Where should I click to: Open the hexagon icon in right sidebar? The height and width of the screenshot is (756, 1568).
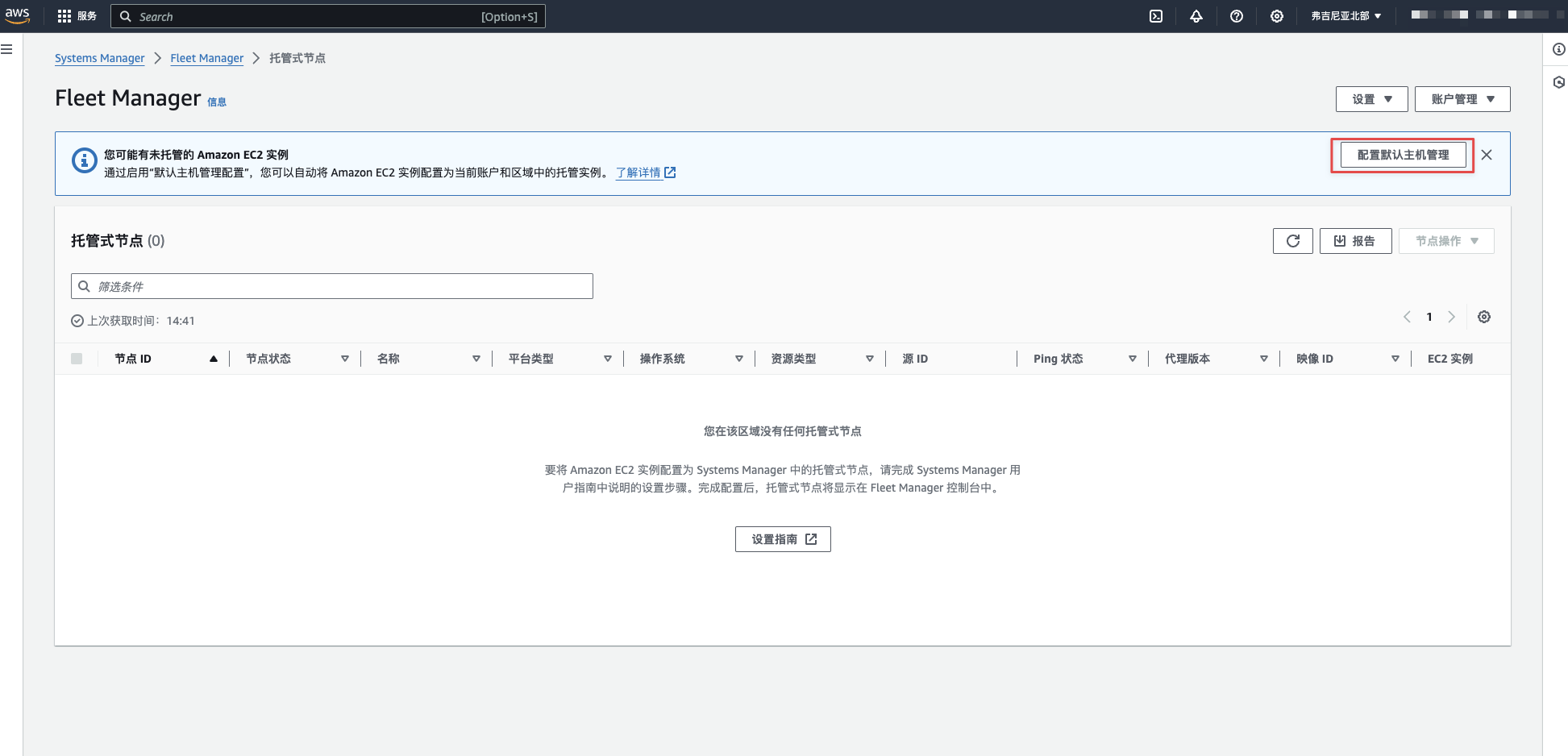1559,82
